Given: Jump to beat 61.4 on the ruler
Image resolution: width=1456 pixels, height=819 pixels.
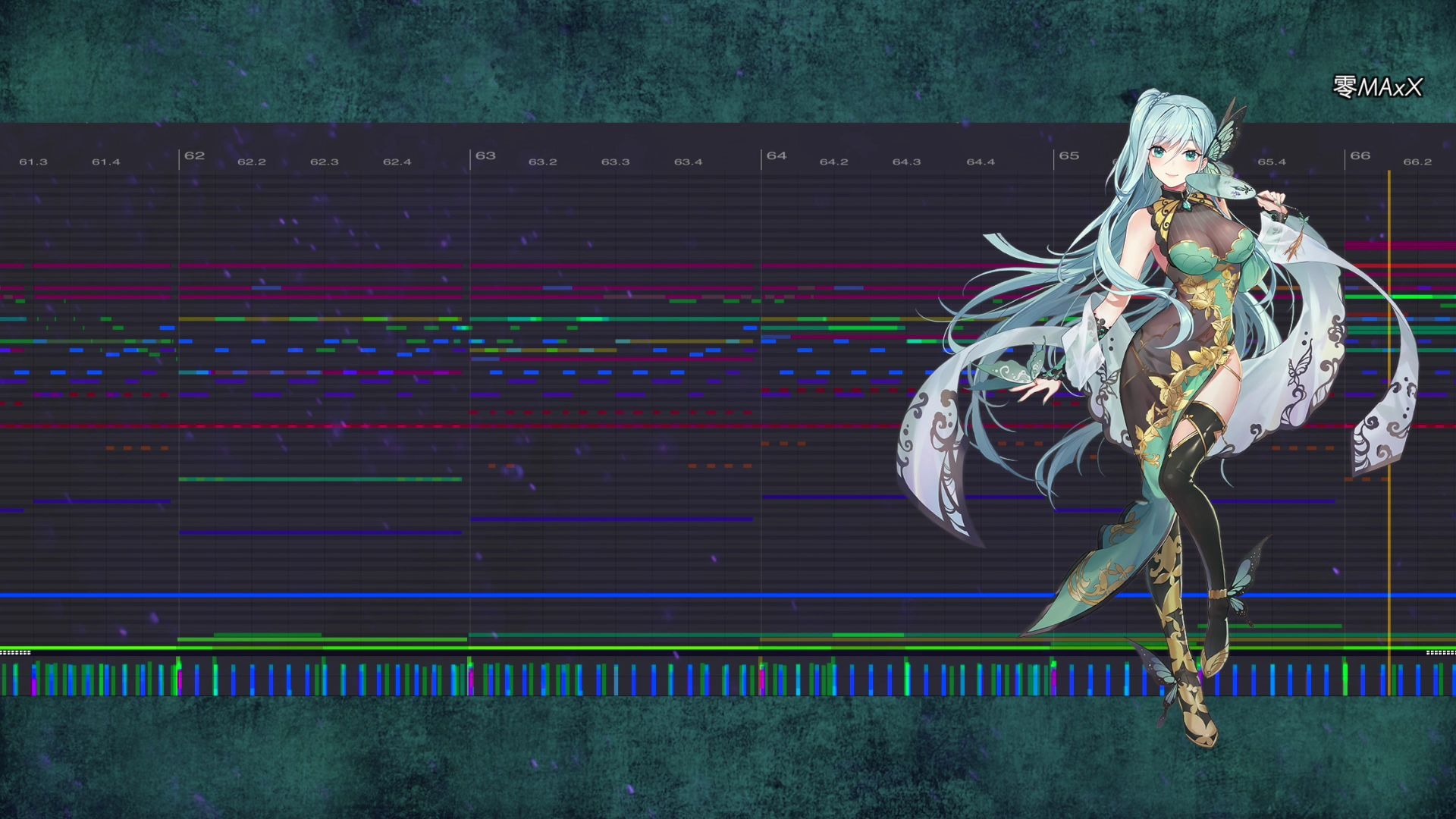Looking at the screenshot, I should click(x=106, y=162).
